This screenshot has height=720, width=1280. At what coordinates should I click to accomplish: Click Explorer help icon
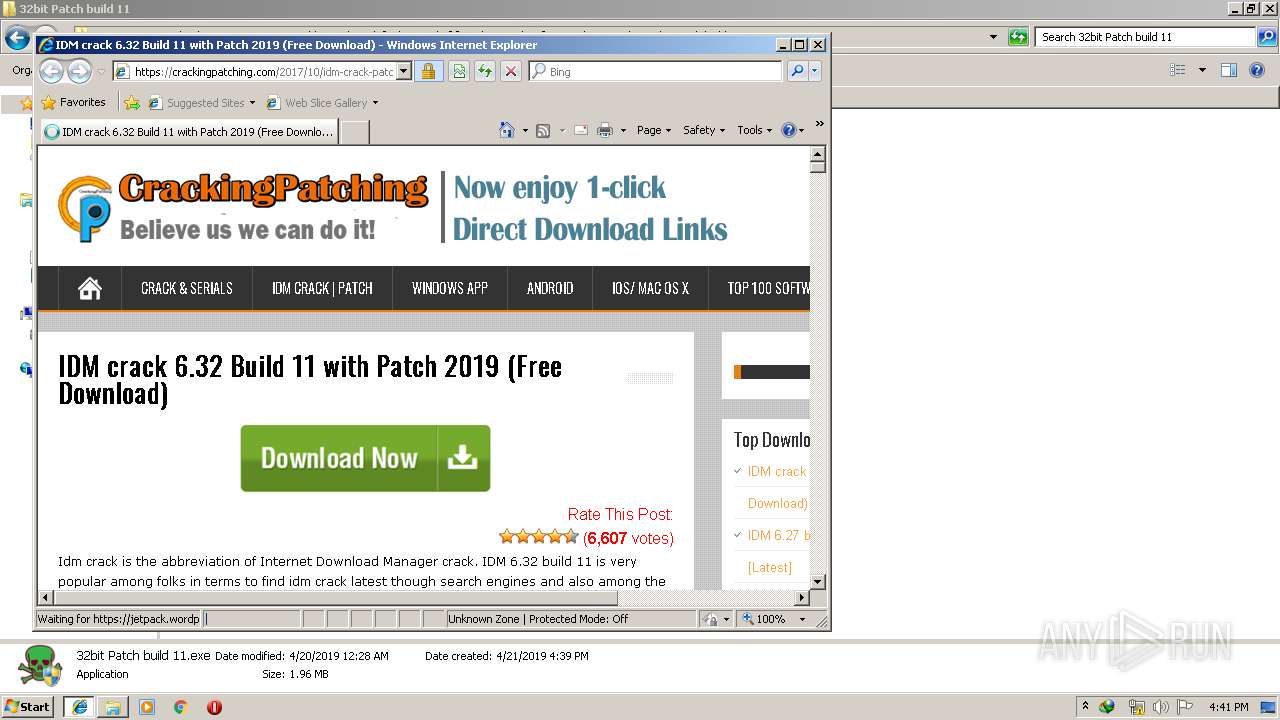click(x=1258, y=70)
